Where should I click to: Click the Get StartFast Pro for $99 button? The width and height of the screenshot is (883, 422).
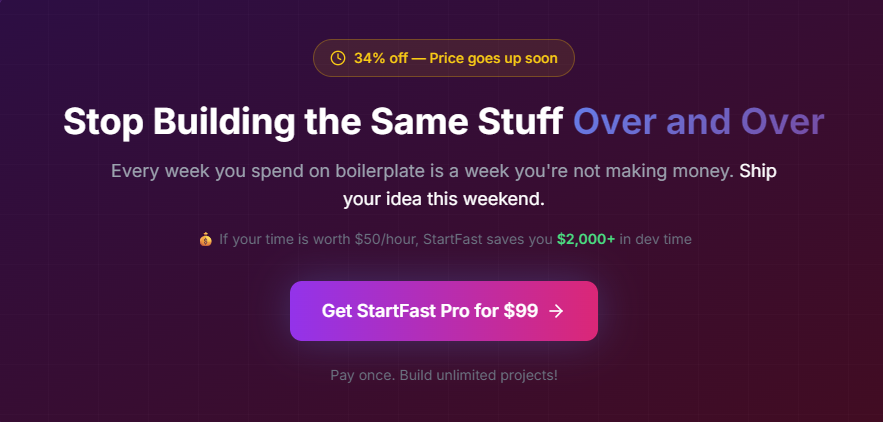[x=443, y=311]
